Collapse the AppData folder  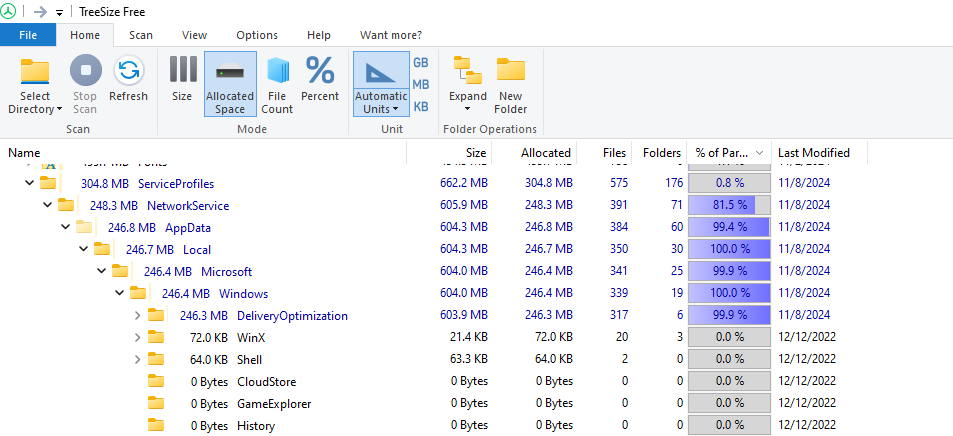tap(66, 227)
